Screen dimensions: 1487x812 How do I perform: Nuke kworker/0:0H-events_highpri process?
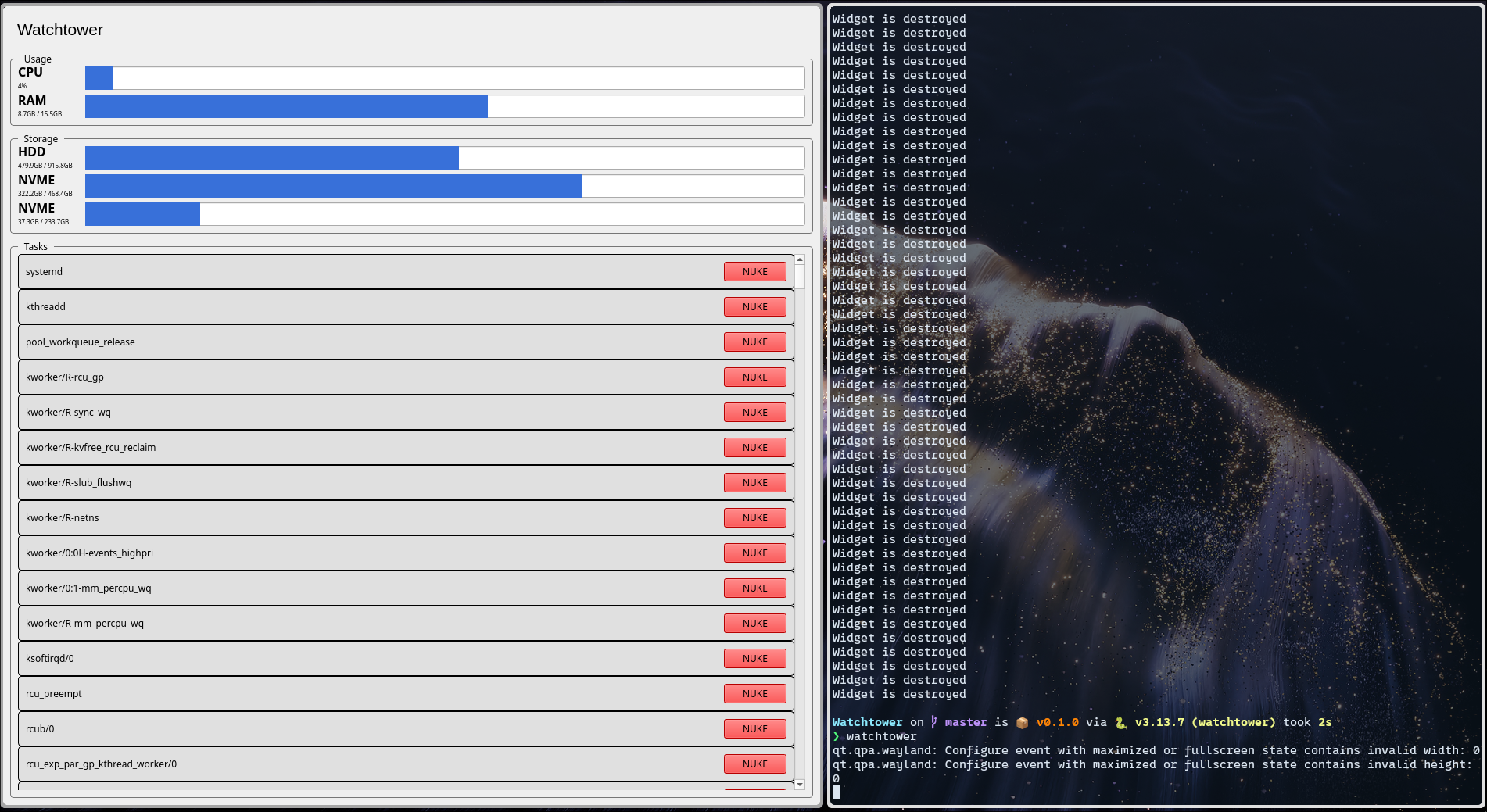tap(754, 553)
